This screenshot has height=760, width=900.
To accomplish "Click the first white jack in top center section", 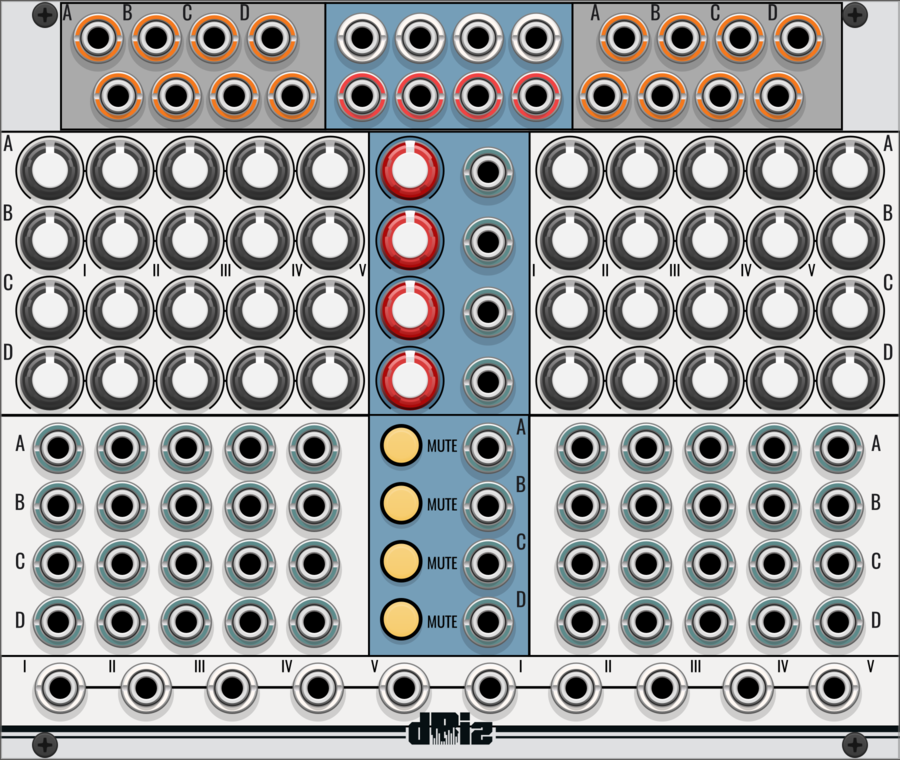I will click(361, 39).
